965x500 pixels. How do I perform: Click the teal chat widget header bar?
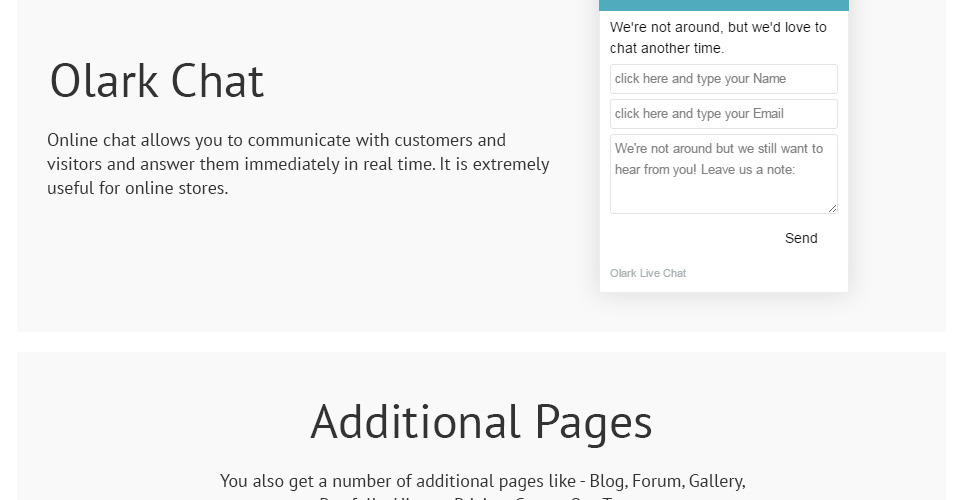723,5
